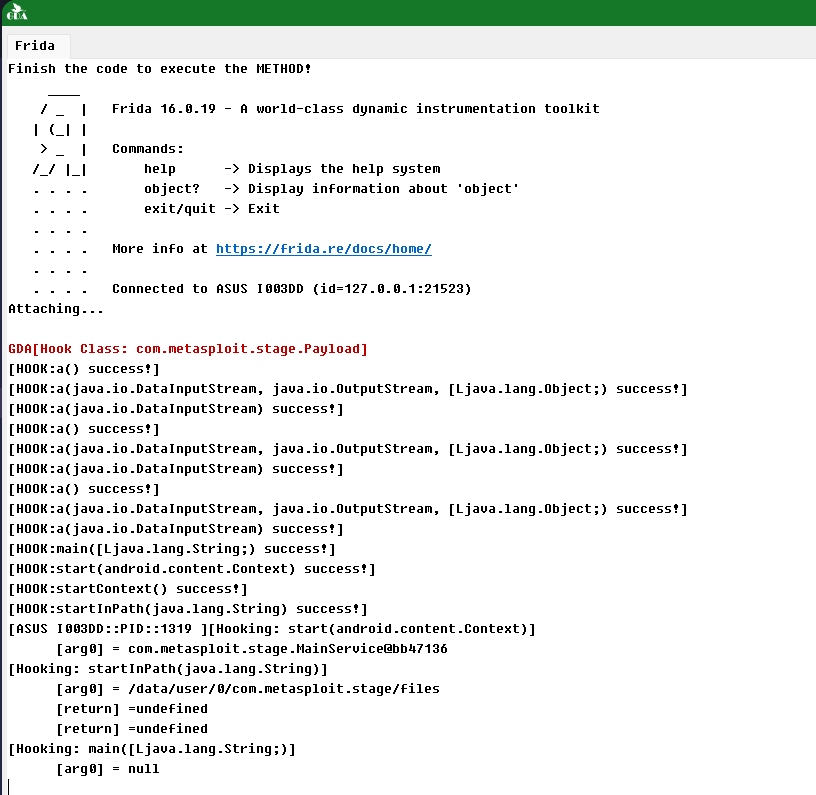Screen dimensions: 816x795
Task: Click the '[HOOK:main([Ljava.lang.String;) success!]' line
Action: [172, 549]
